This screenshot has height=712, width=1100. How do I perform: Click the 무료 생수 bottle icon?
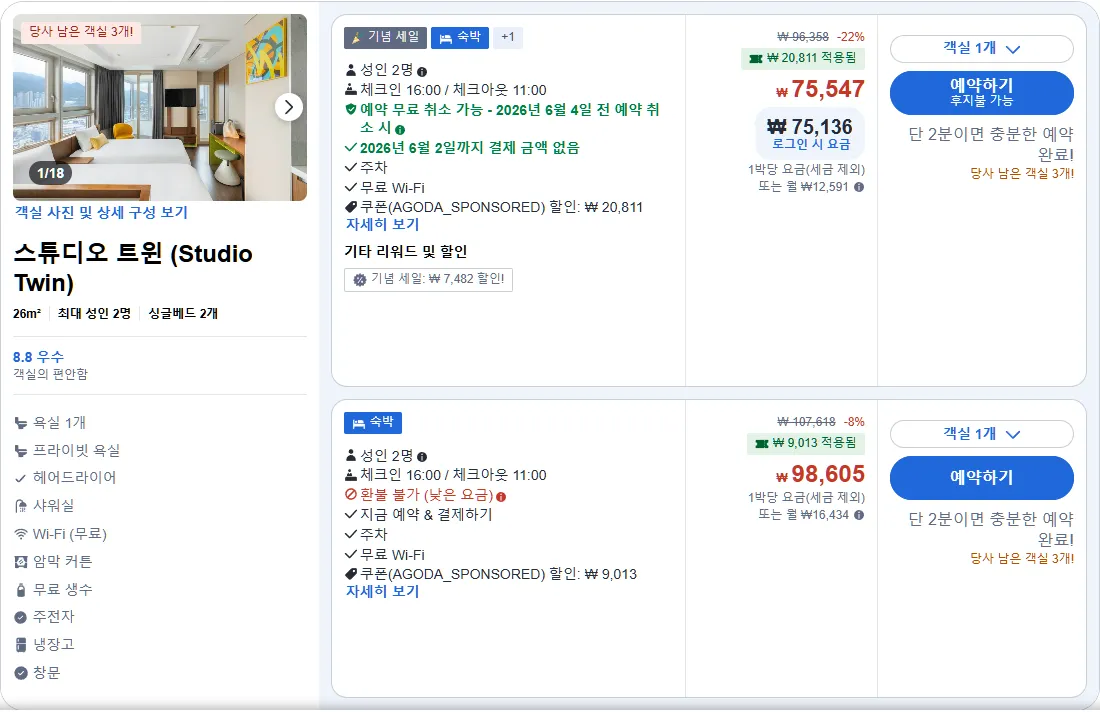(x=21, y=590)
